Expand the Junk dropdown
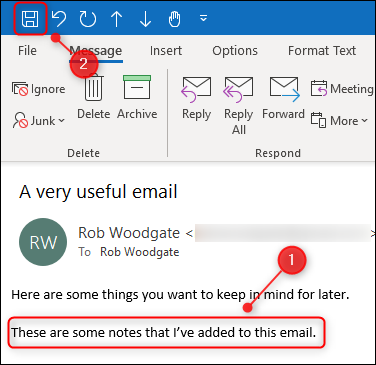The image size is (376, 365). tap(39, 120)
